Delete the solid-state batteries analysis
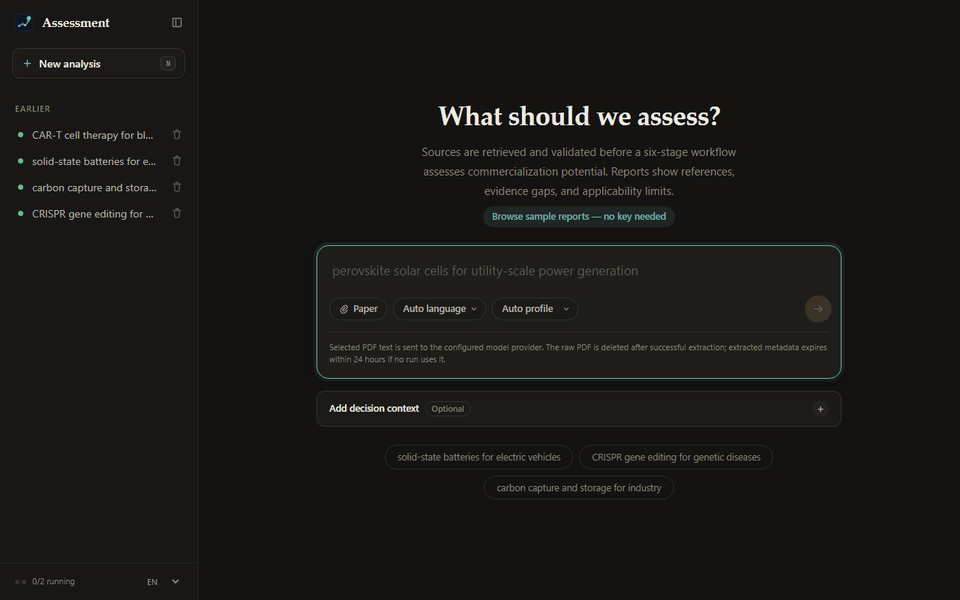The image size is (960, 600). [x=177, y=161]
